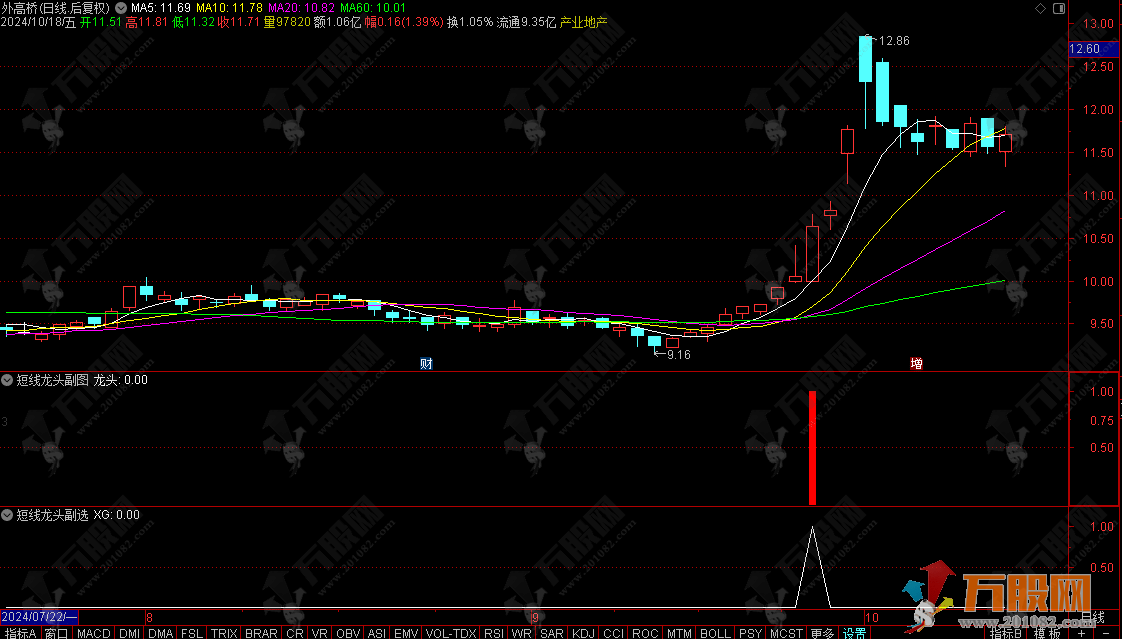1122x639 pixels.
Task: Select the 指标A tab
Action: (x=21, y=633)
